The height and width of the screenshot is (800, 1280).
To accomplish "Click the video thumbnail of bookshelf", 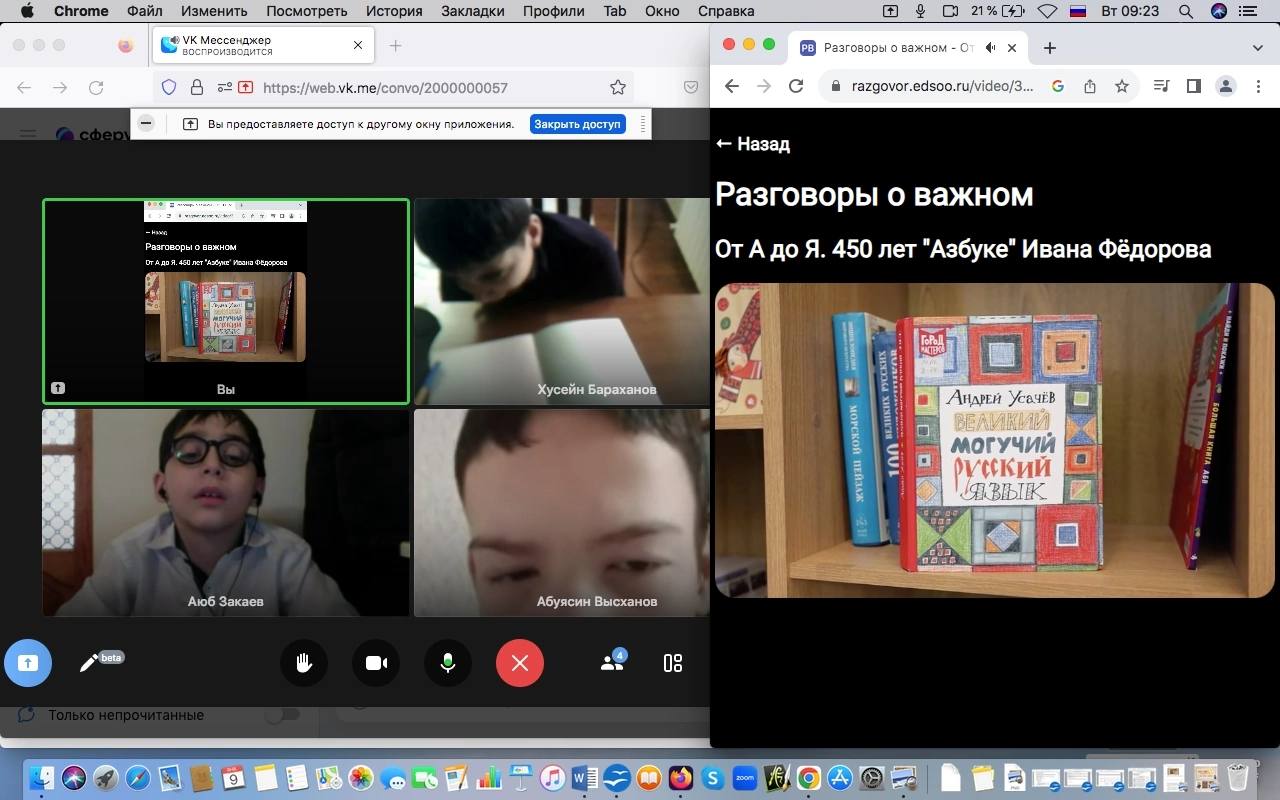I will point(995,440).
